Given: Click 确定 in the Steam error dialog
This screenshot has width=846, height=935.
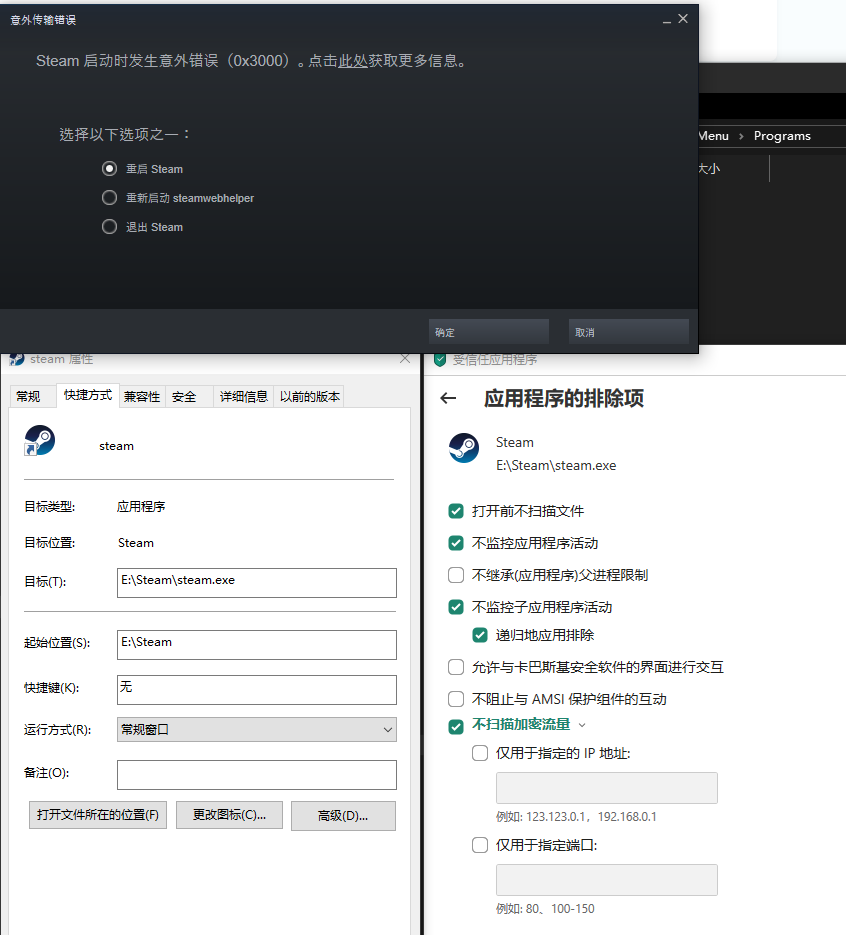Looking at the screenshot, I should tap(488, 332).
